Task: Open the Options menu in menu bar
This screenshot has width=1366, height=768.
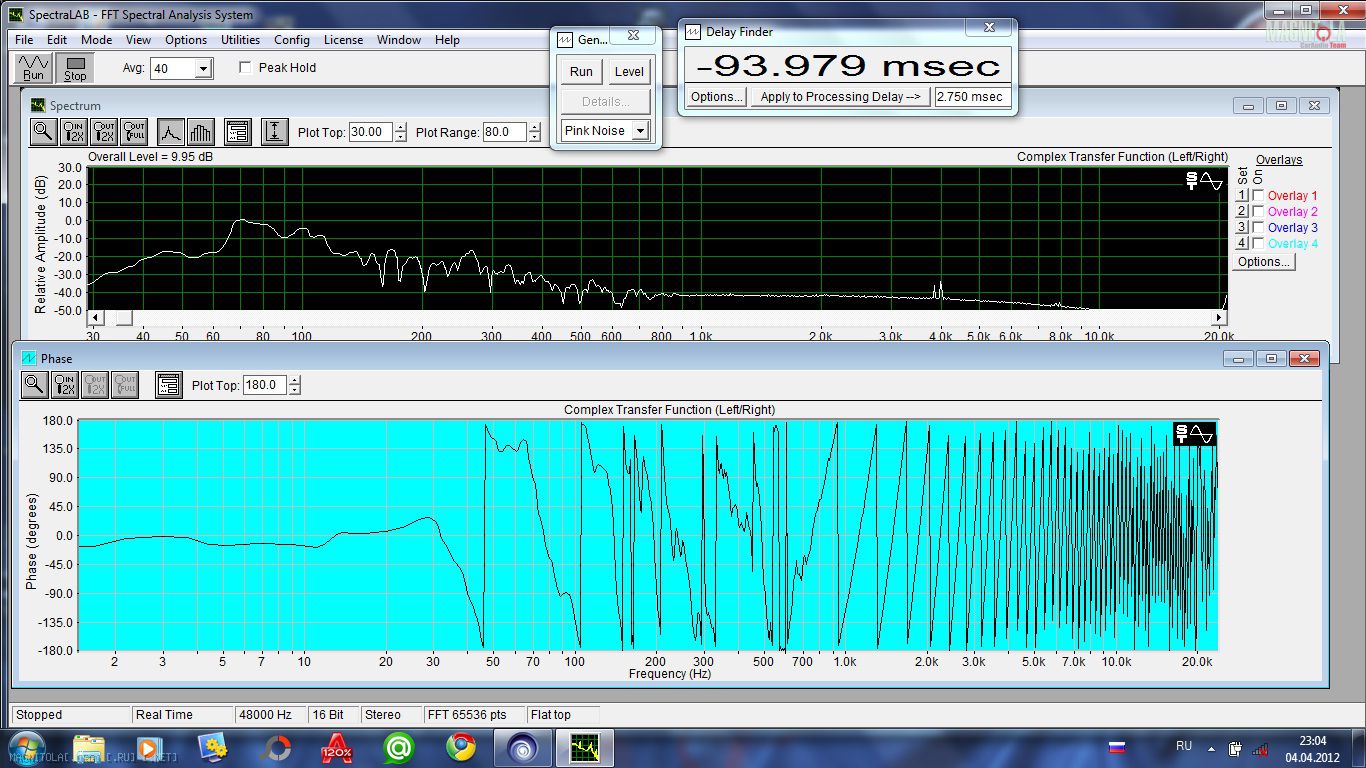Action: tap(186, 40)
